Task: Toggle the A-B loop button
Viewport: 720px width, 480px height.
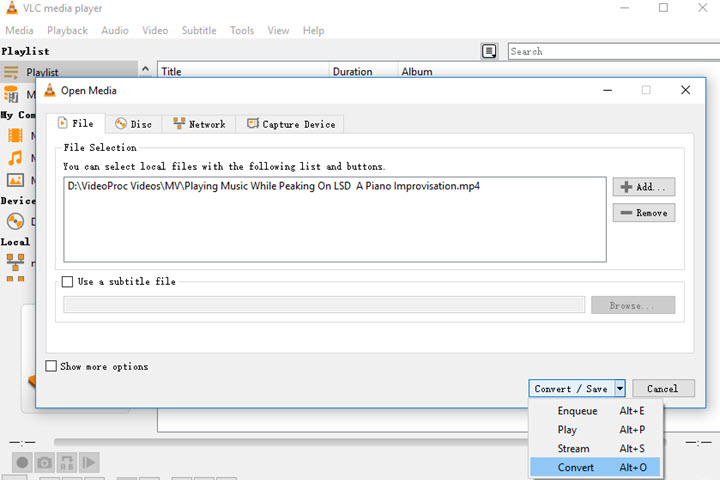Action: (67, 463)
